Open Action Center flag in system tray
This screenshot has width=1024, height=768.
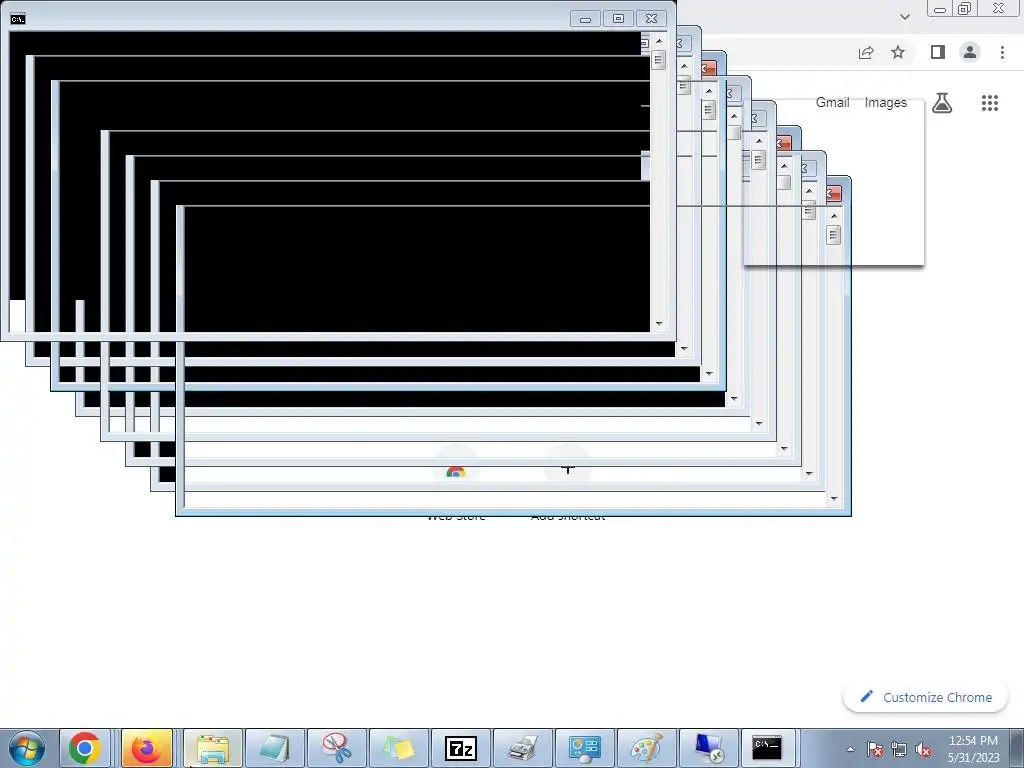pos(874,750)
